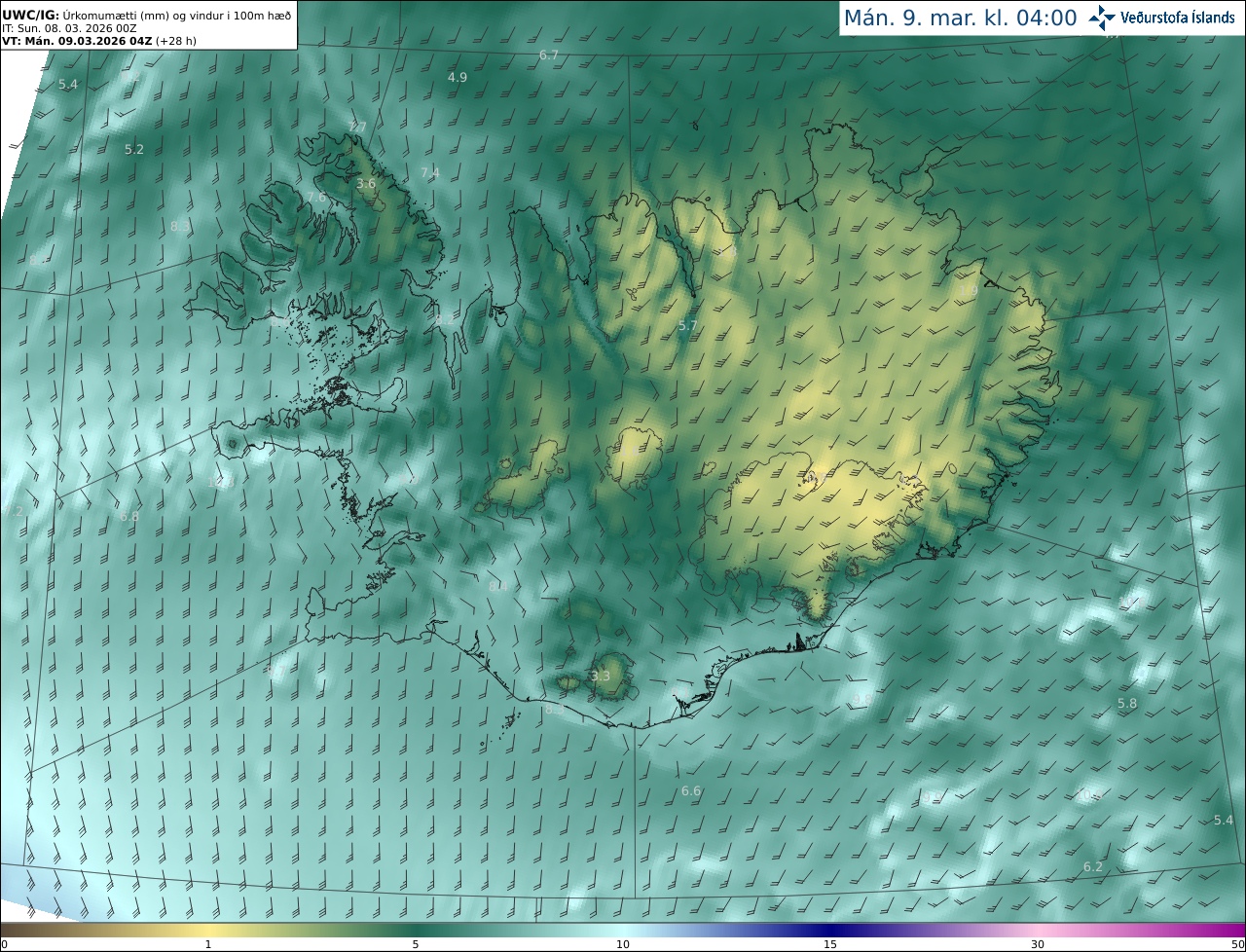Click the 7.6 value label

316,197
